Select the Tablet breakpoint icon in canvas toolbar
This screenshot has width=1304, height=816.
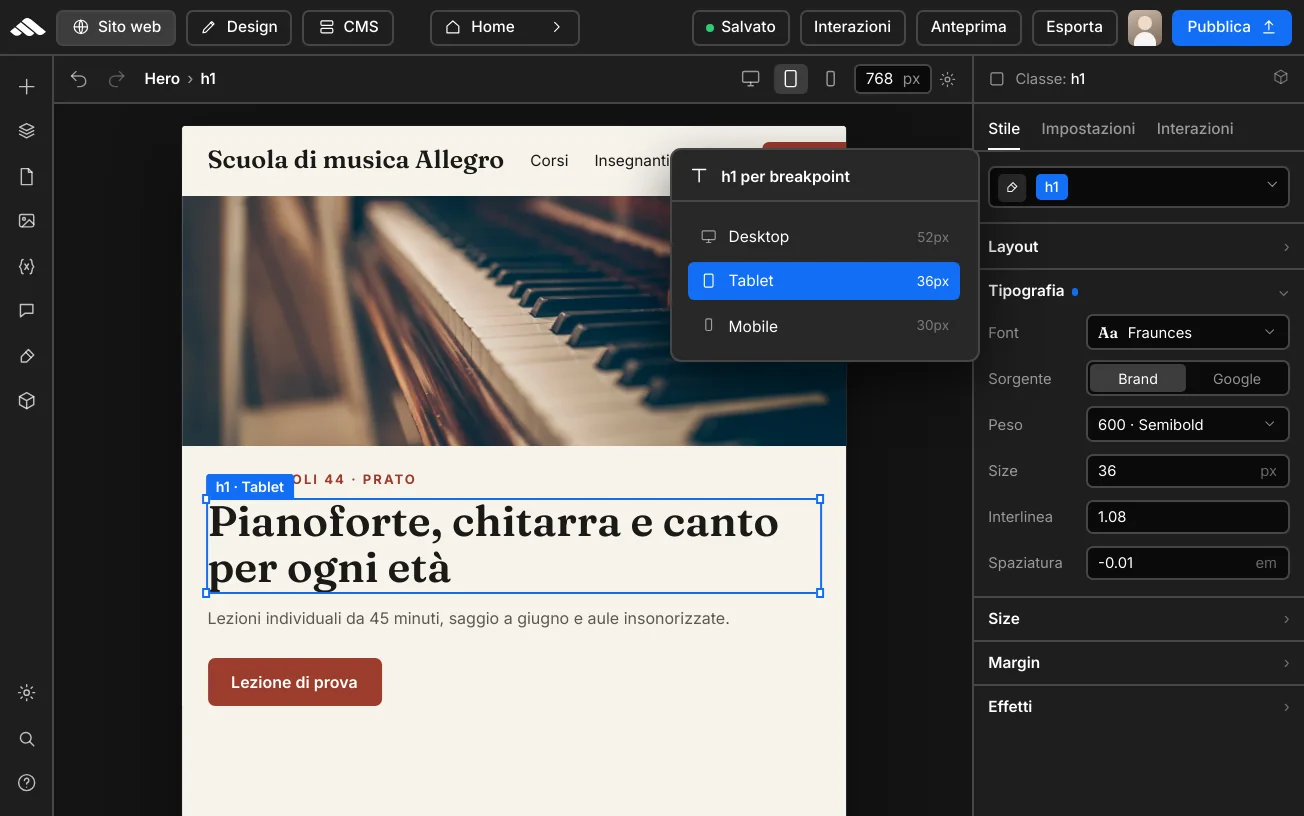[x=791, y=79]
